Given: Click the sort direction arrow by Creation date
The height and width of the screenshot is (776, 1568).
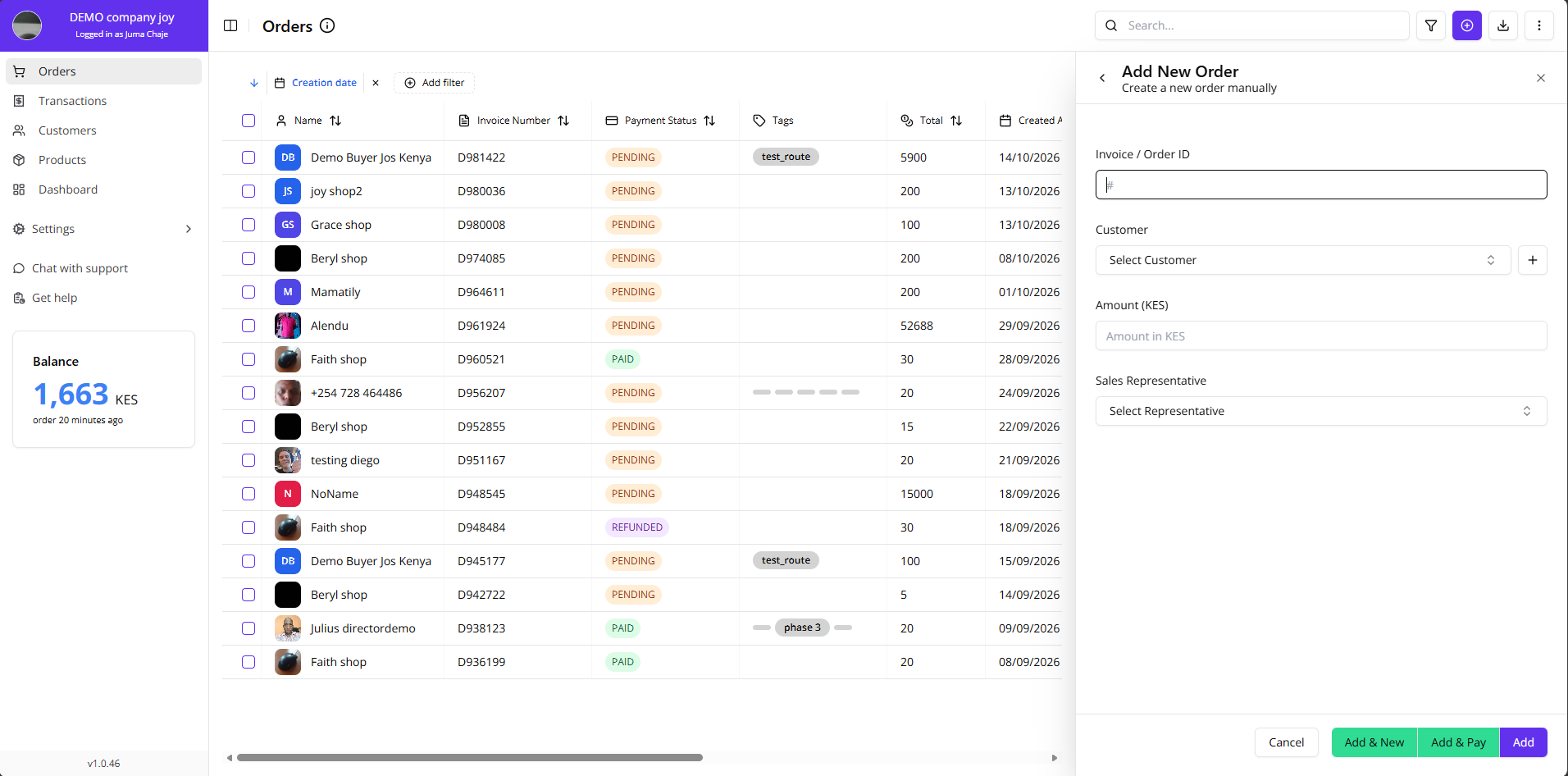Looking at the screenshot, I should (254, 83).
